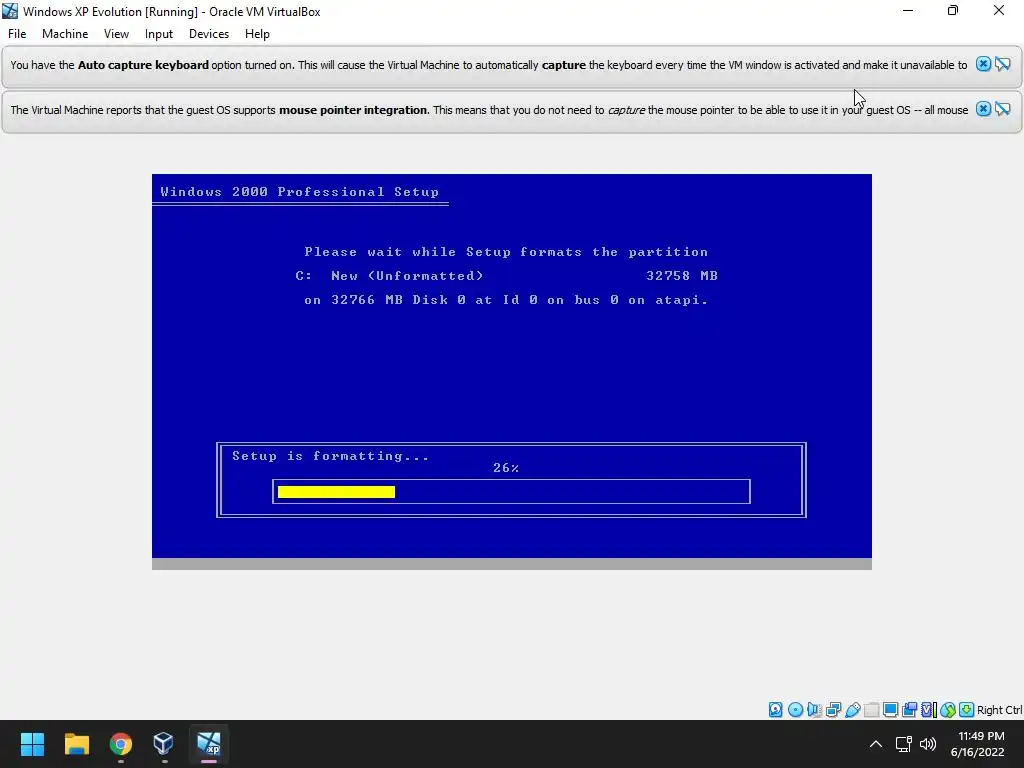Close the VirtualBox VM window
The width and height of the screenshot is (1024, 768).
(999, 11)
